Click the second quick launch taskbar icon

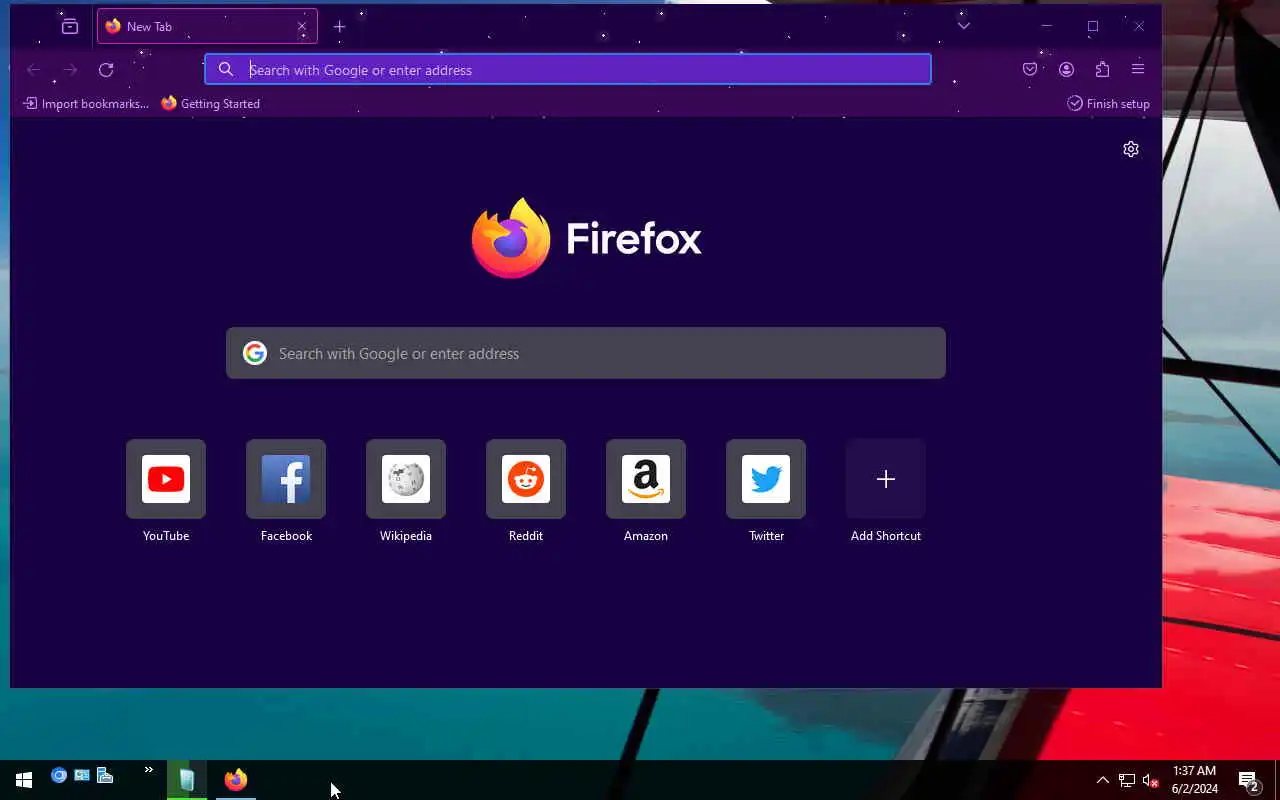click(x=82, y=775)
